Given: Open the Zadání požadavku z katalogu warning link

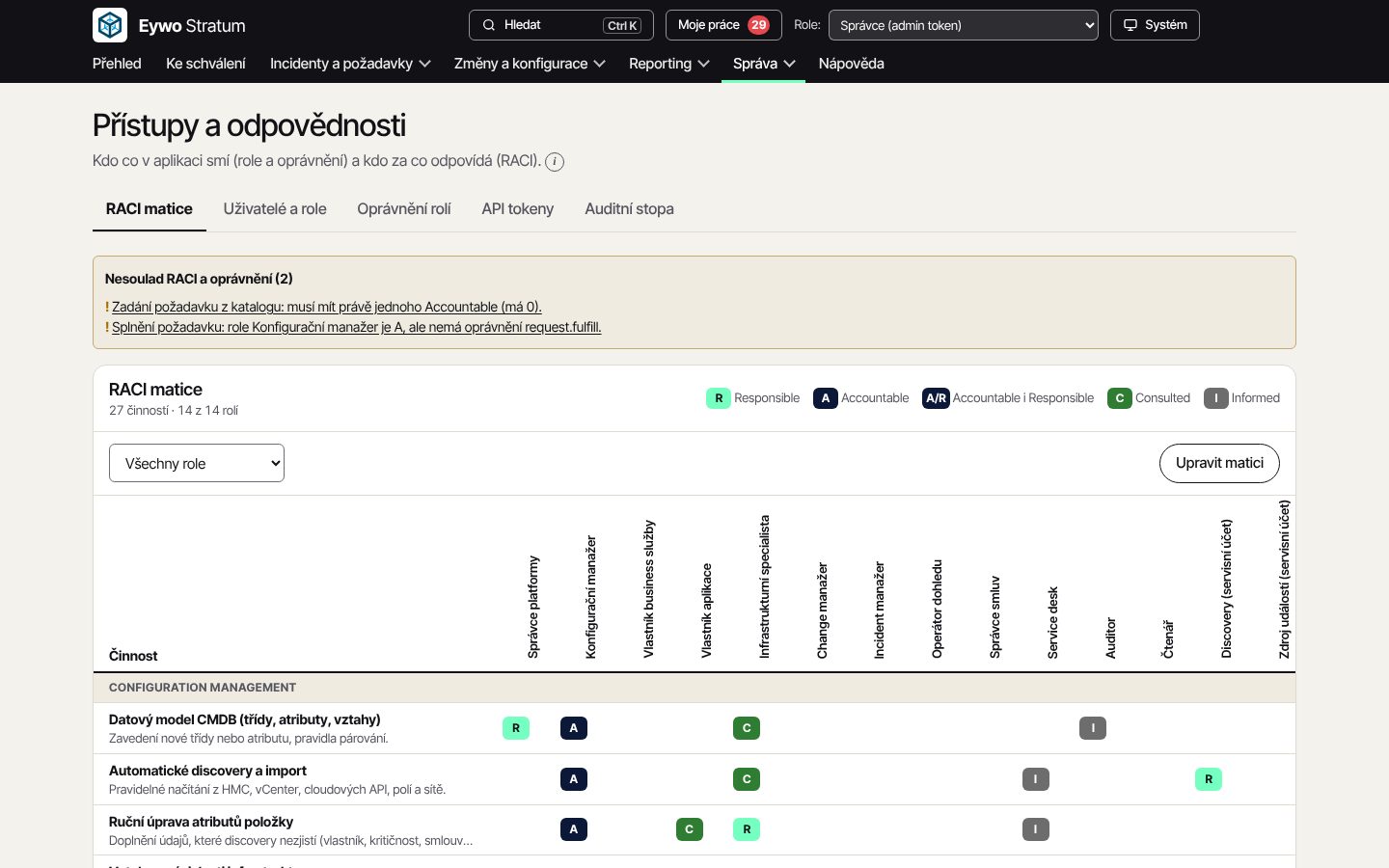Looking at the screenshot, I should click(327, 307).
